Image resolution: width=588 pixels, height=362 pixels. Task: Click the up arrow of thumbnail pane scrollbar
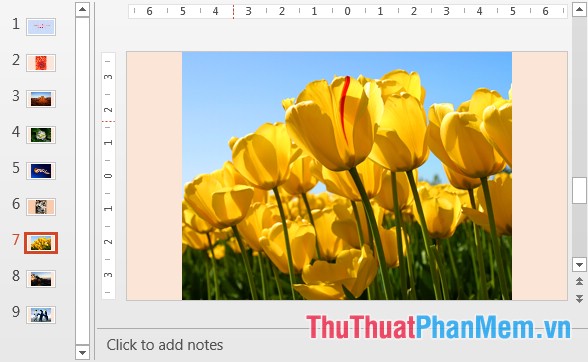point(82,9)
